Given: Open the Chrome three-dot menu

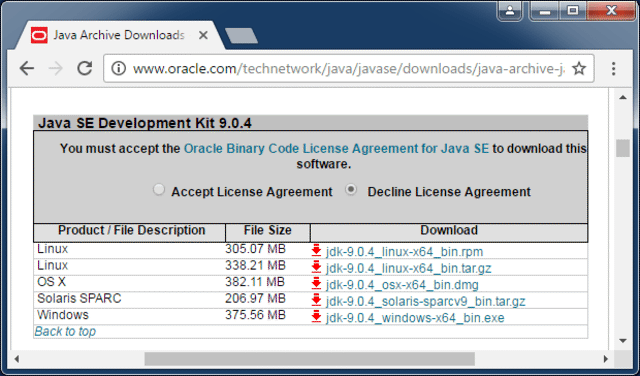Looking at the screenshot, I should [613, 68].
